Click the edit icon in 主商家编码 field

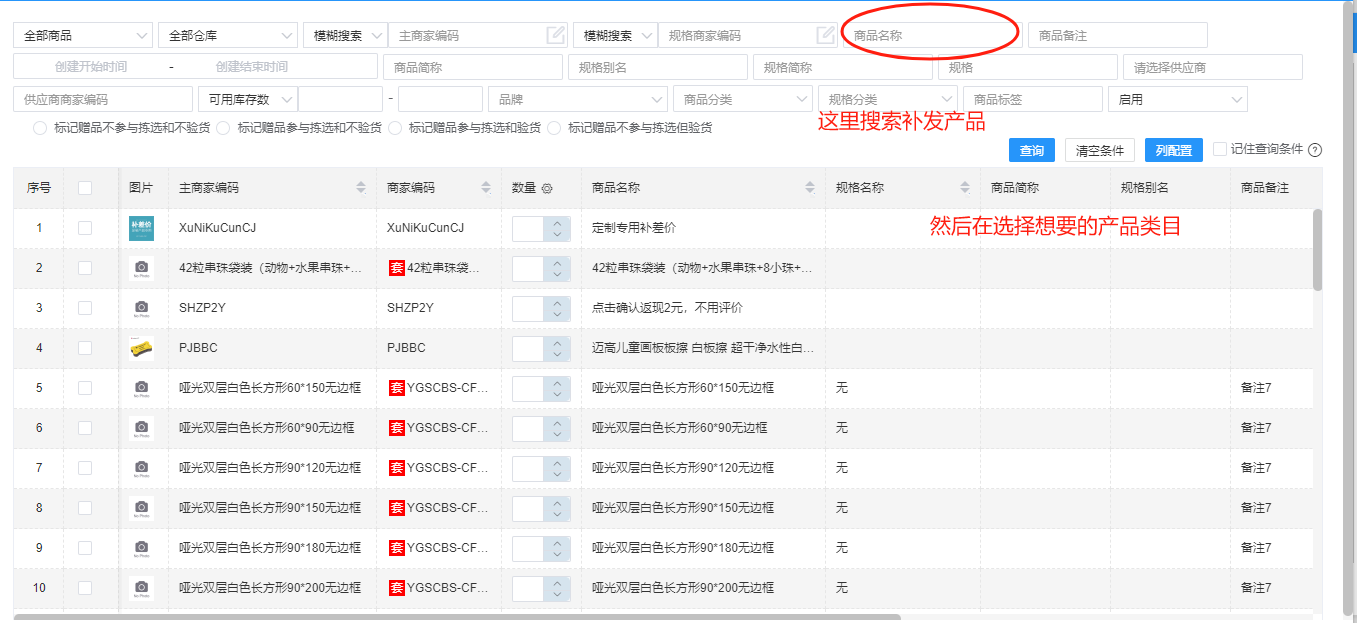tap(556, 36)
